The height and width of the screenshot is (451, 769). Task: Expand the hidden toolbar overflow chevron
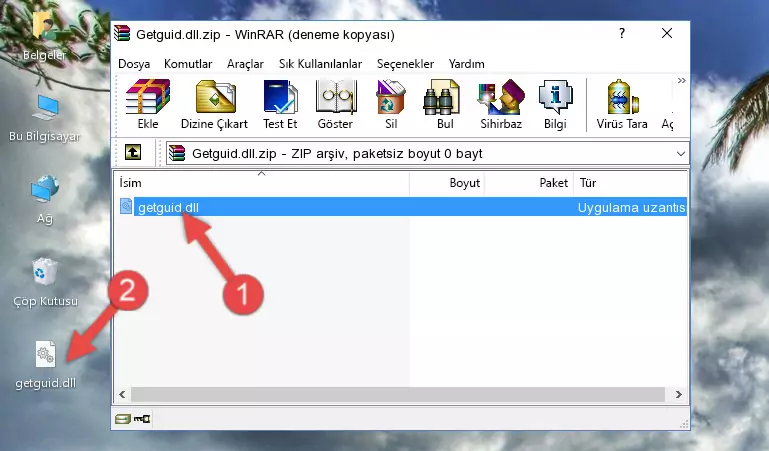681,80
